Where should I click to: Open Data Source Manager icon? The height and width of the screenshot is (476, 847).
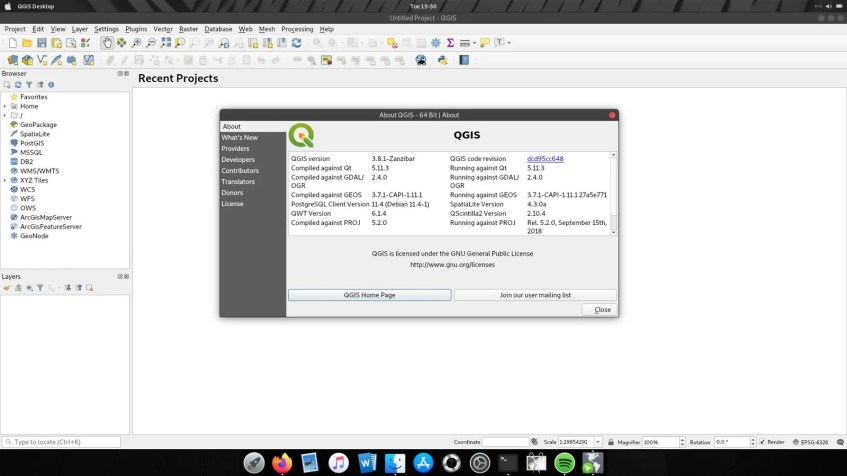pyautogui.click(x=12, y=60)
